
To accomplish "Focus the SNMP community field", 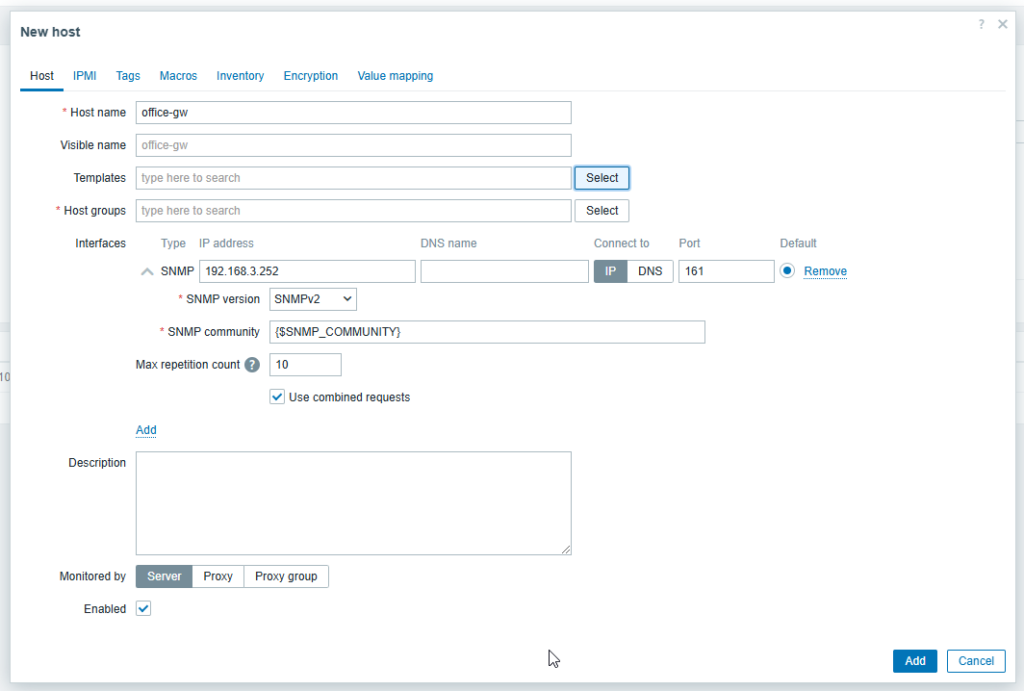I will (487, 332).
